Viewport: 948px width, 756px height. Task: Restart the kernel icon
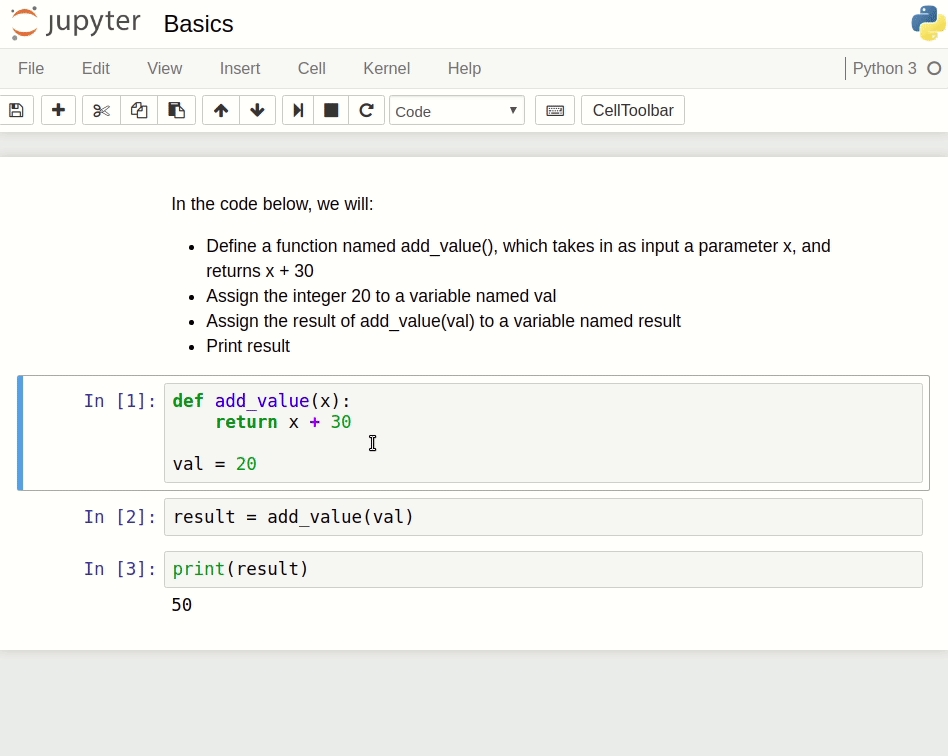pyautogui.click(x=366, y=110)
